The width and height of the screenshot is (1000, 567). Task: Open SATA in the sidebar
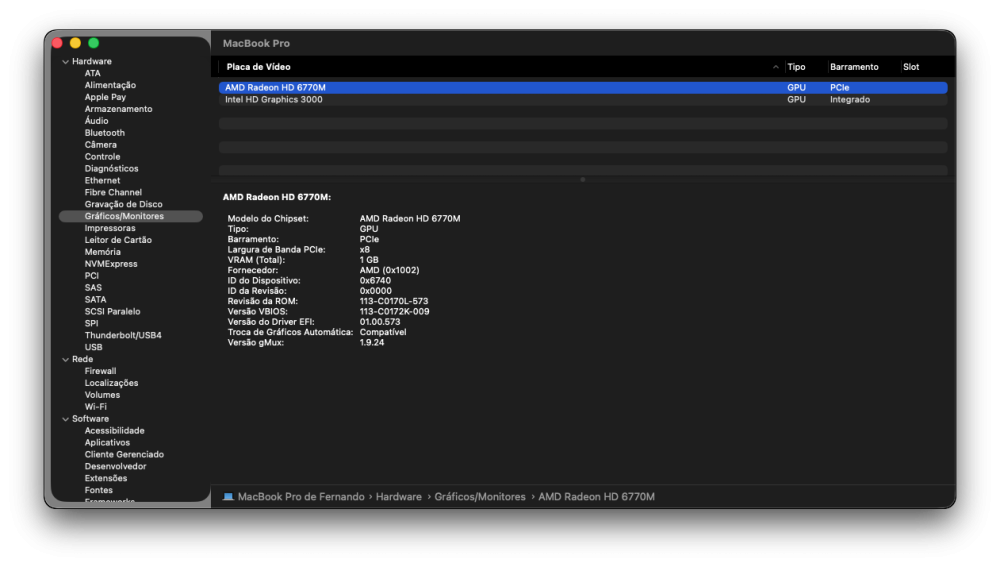coord(96,300)
